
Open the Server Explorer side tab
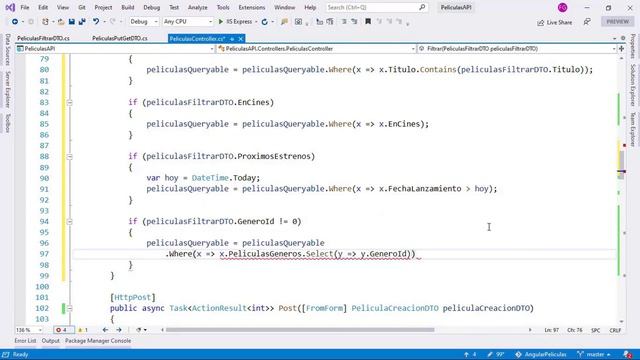8,89
